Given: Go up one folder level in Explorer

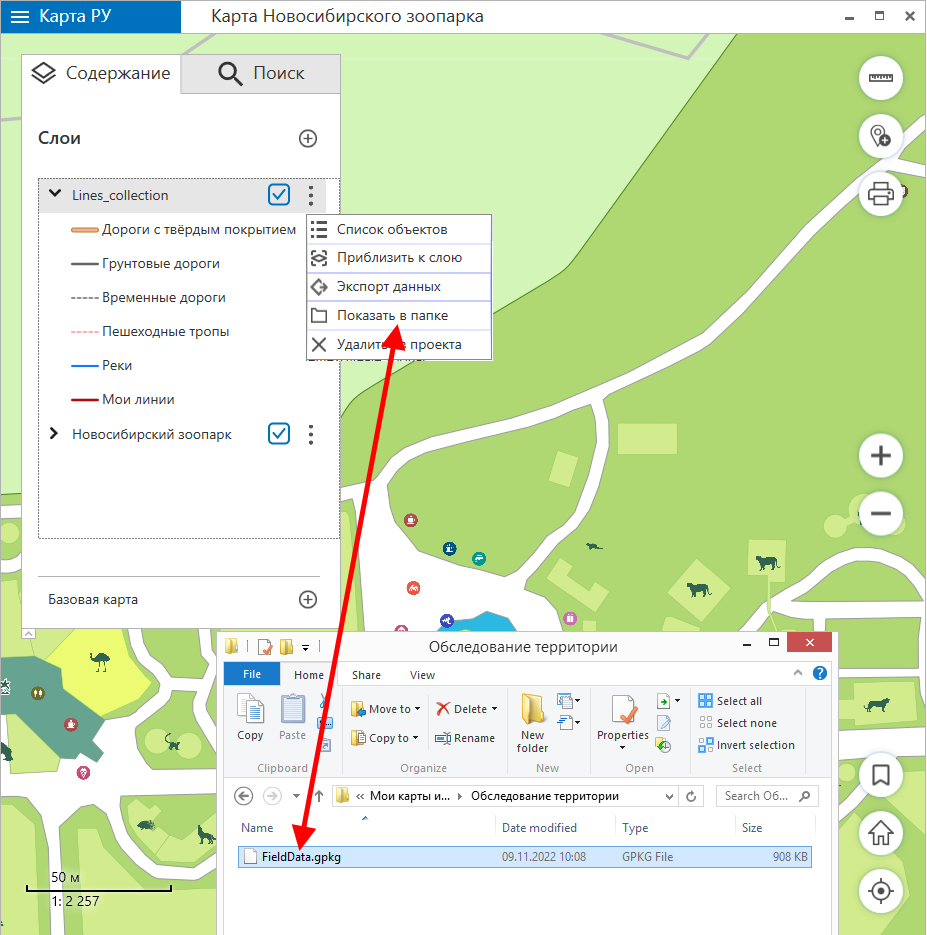Looking at the screenshot, I should [319, 796].
